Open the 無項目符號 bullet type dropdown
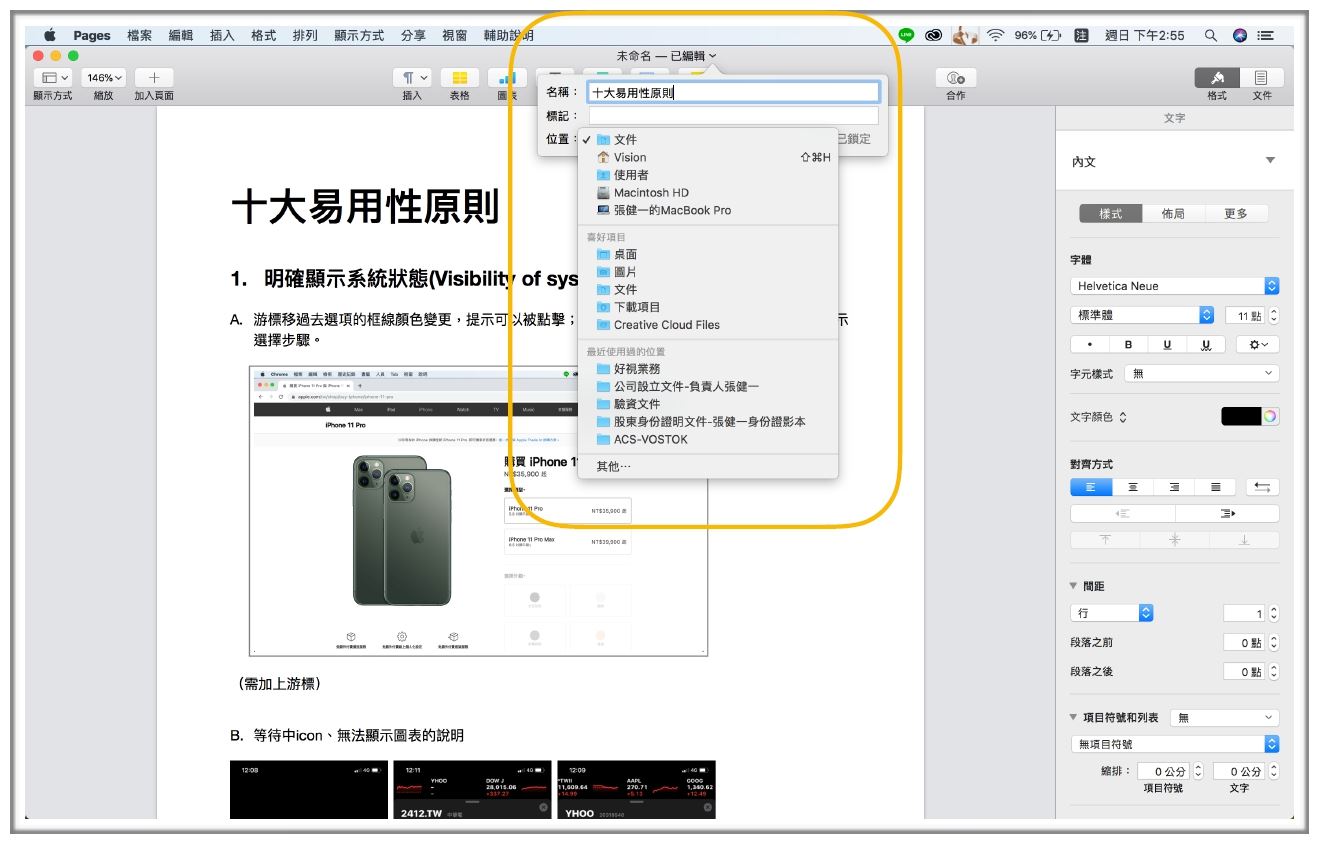Viewport: 1326px width, 844px height. [x=1175, y=744]
